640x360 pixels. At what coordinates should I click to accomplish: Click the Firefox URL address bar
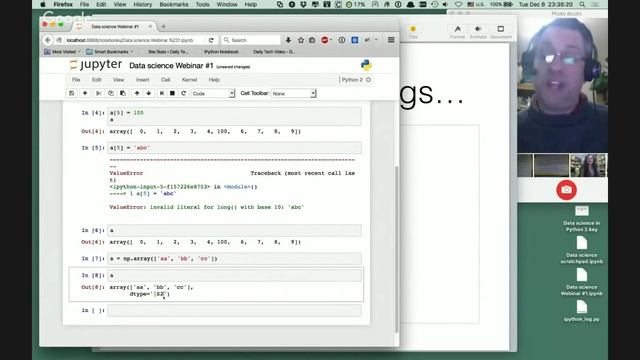point(135,40)
